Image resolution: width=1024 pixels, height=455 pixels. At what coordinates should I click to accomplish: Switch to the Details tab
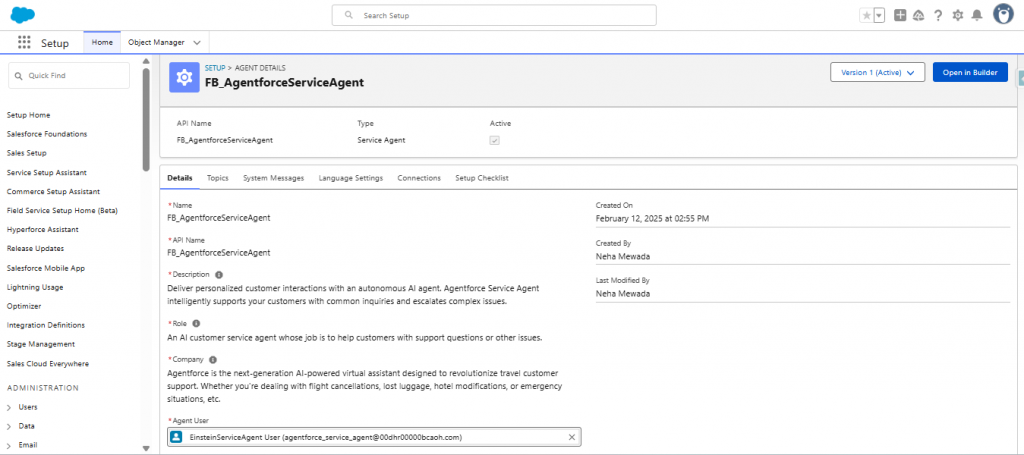[180, 178]
